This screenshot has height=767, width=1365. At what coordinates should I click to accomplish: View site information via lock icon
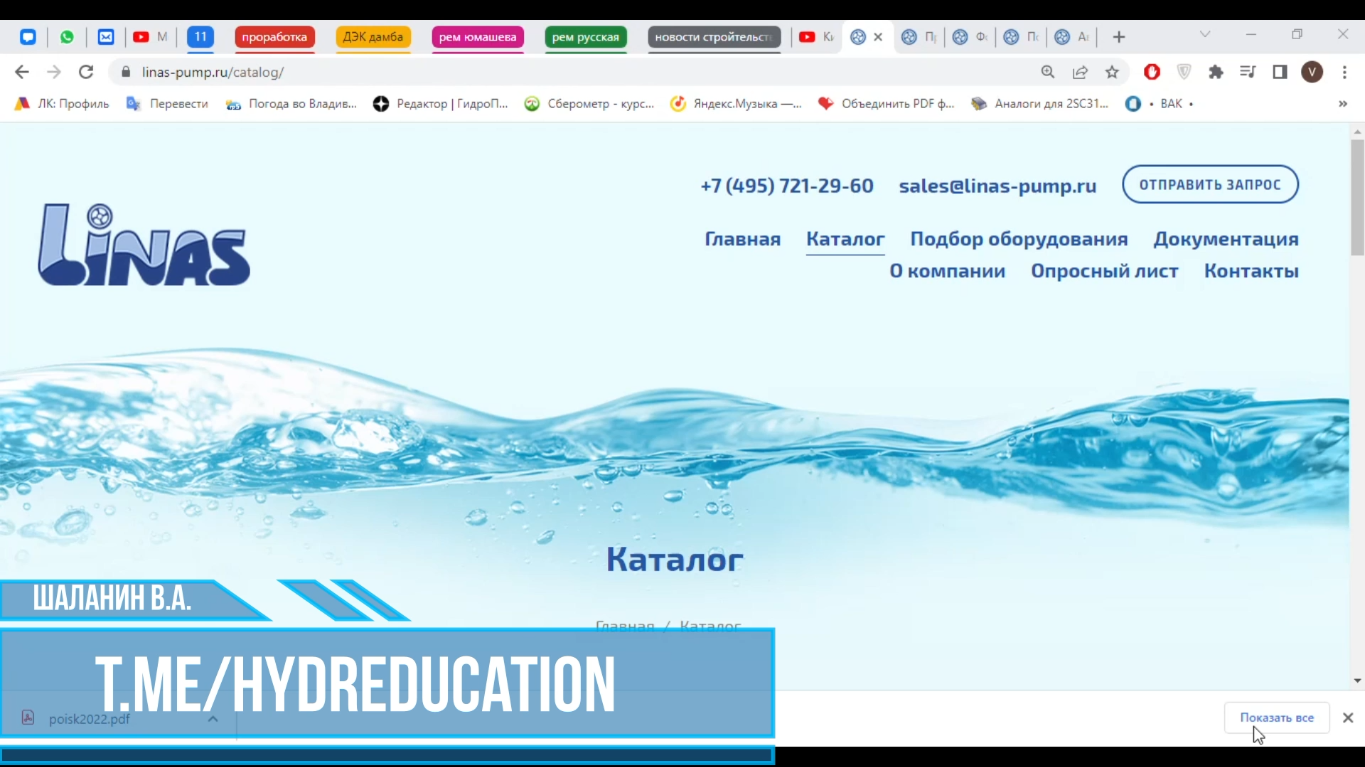click(x=126, y=72)
